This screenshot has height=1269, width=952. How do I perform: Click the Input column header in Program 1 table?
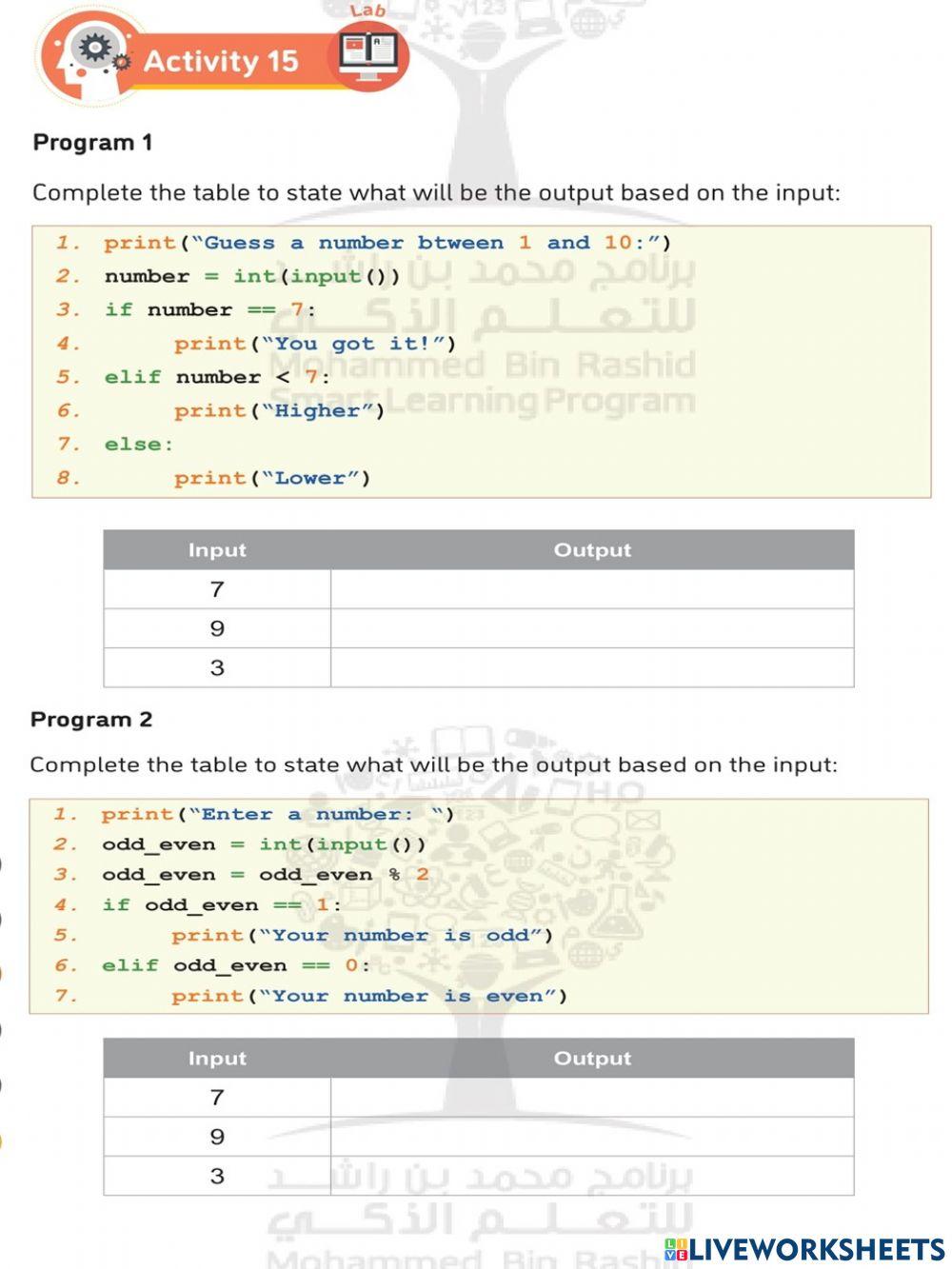pos(217,550)
